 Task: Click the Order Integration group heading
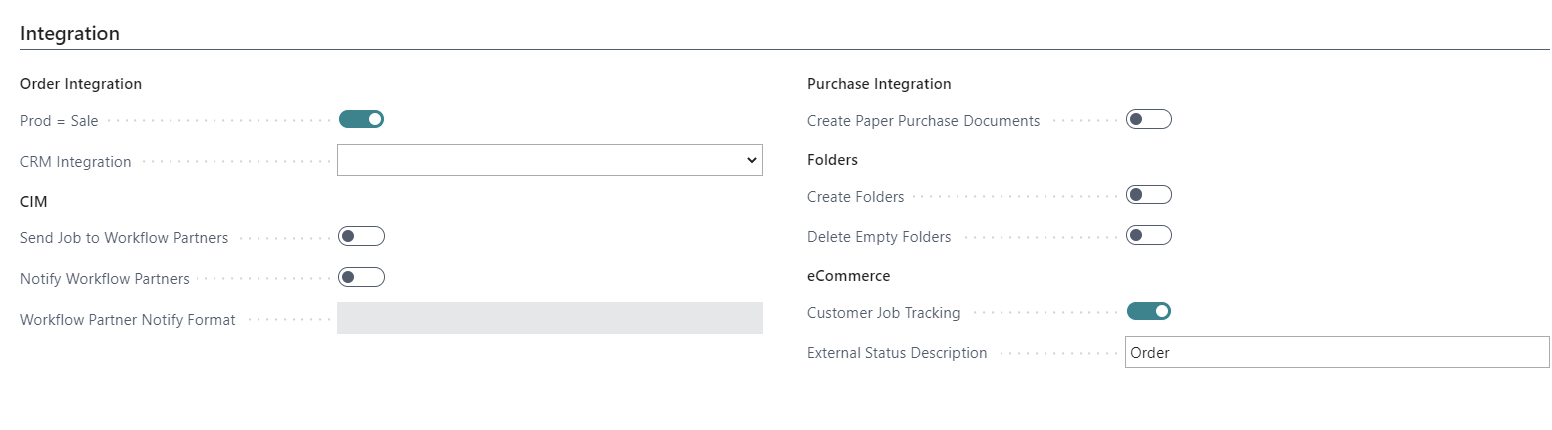coord(81,84)
